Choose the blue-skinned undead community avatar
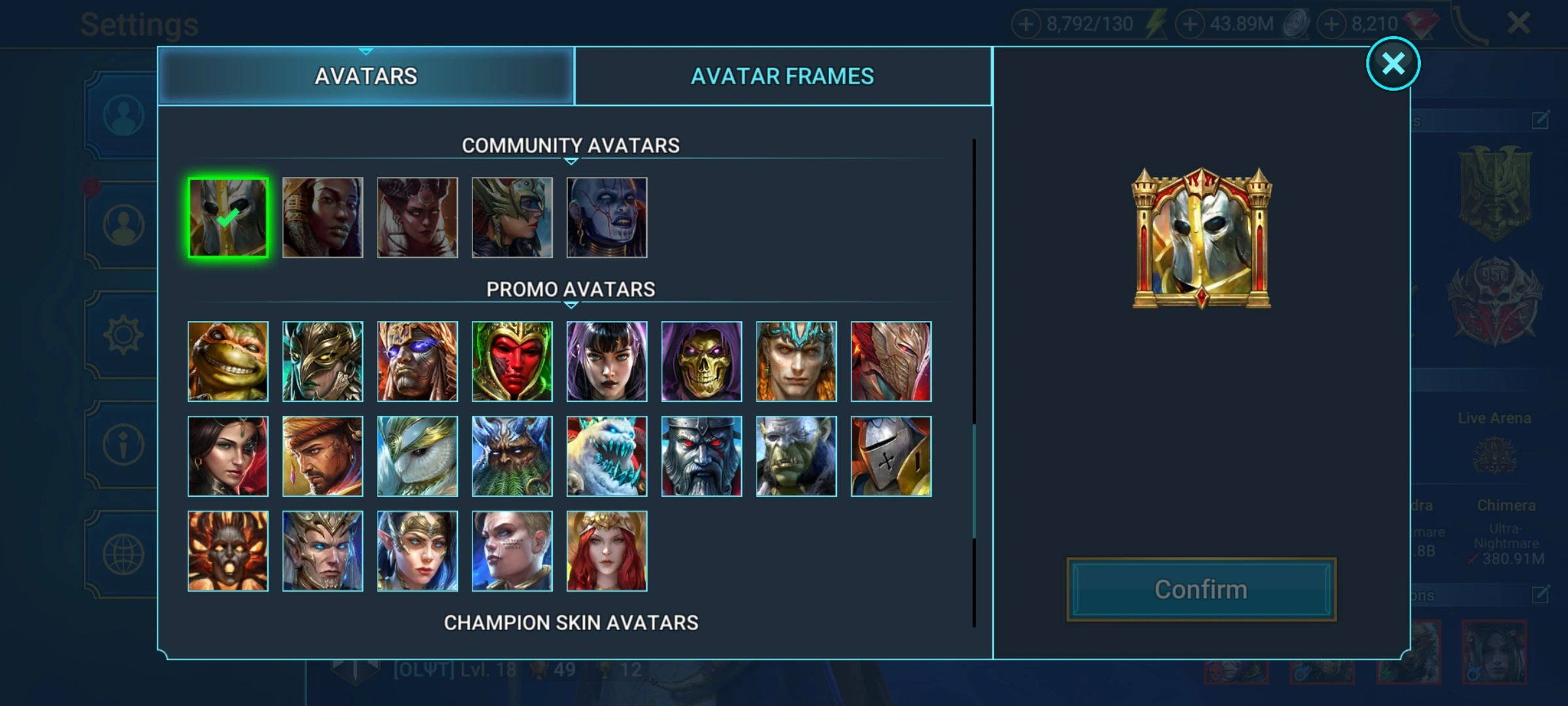 pos(607,218)
